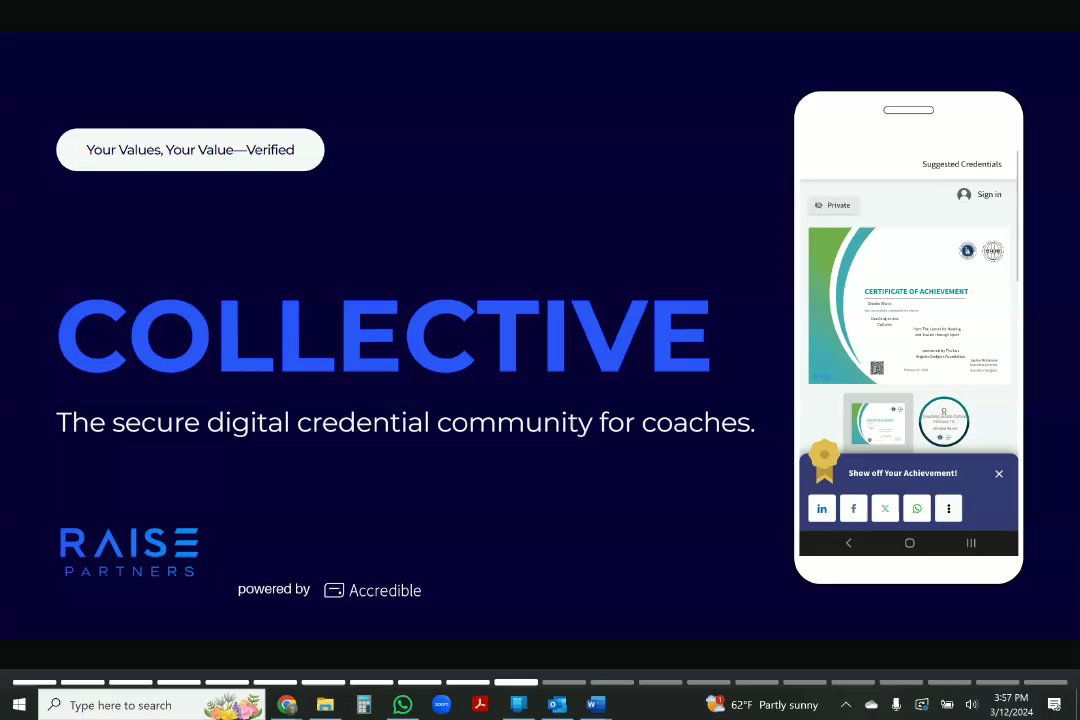Open the blue app icon left of Outlook
This screenshot has height=720, width=1080.
[519, 704]
